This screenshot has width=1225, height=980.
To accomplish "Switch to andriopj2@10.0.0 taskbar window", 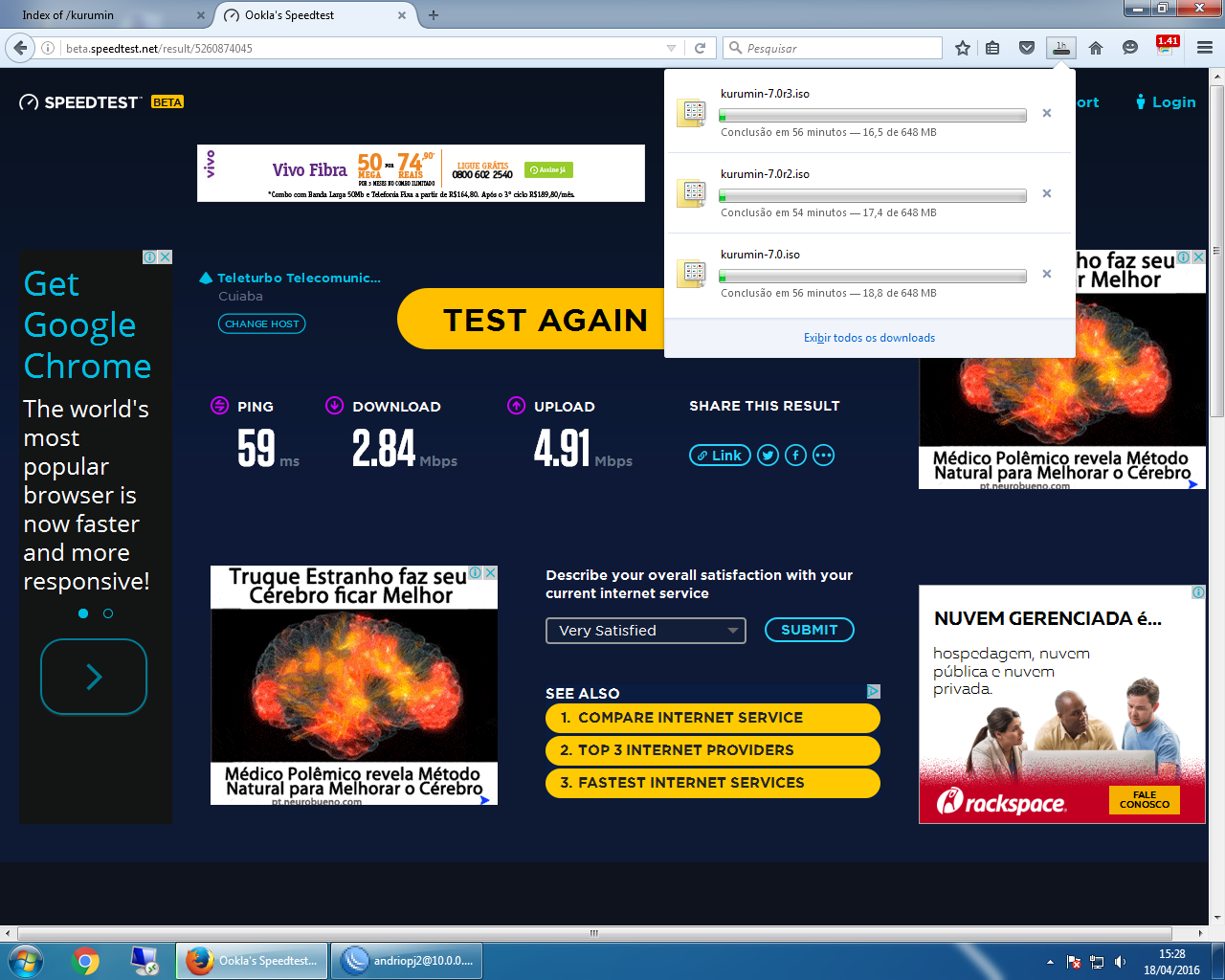I will pos(407,961).
